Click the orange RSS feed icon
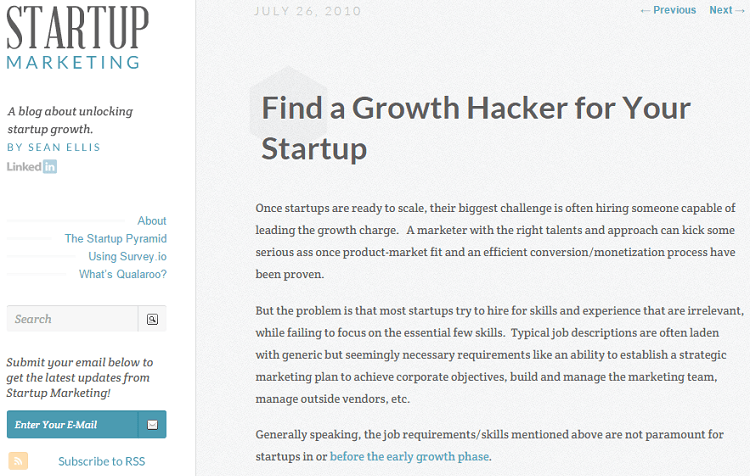Viewport: 750px width, 476px height. click(x=18, y=461)
